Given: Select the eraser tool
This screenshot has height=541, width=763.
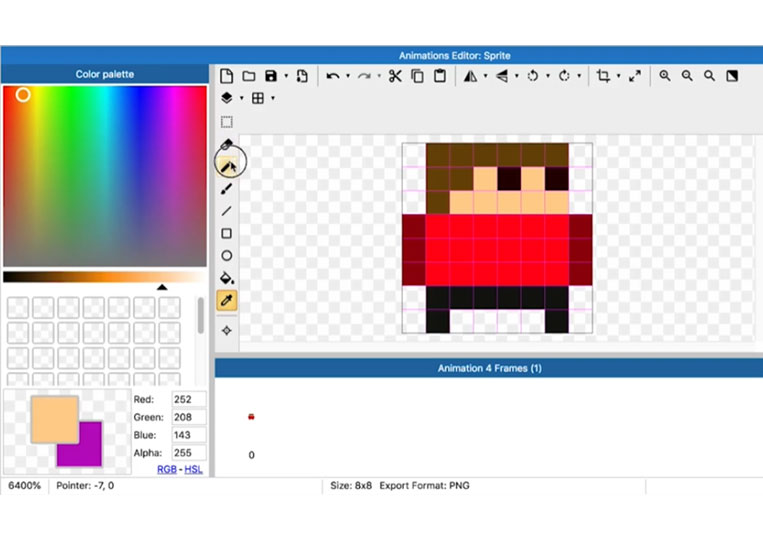Looking at the screenshot, I should 227,144.
